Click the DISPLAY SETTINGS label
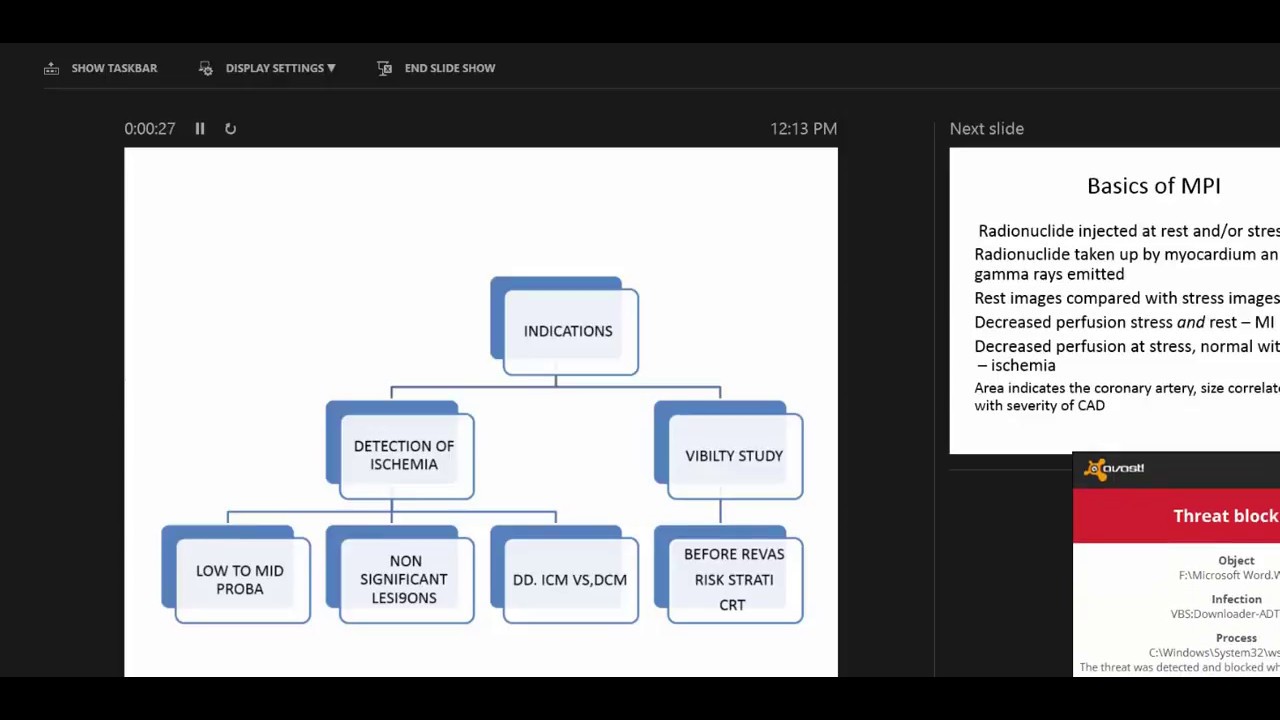 (274, 68)
